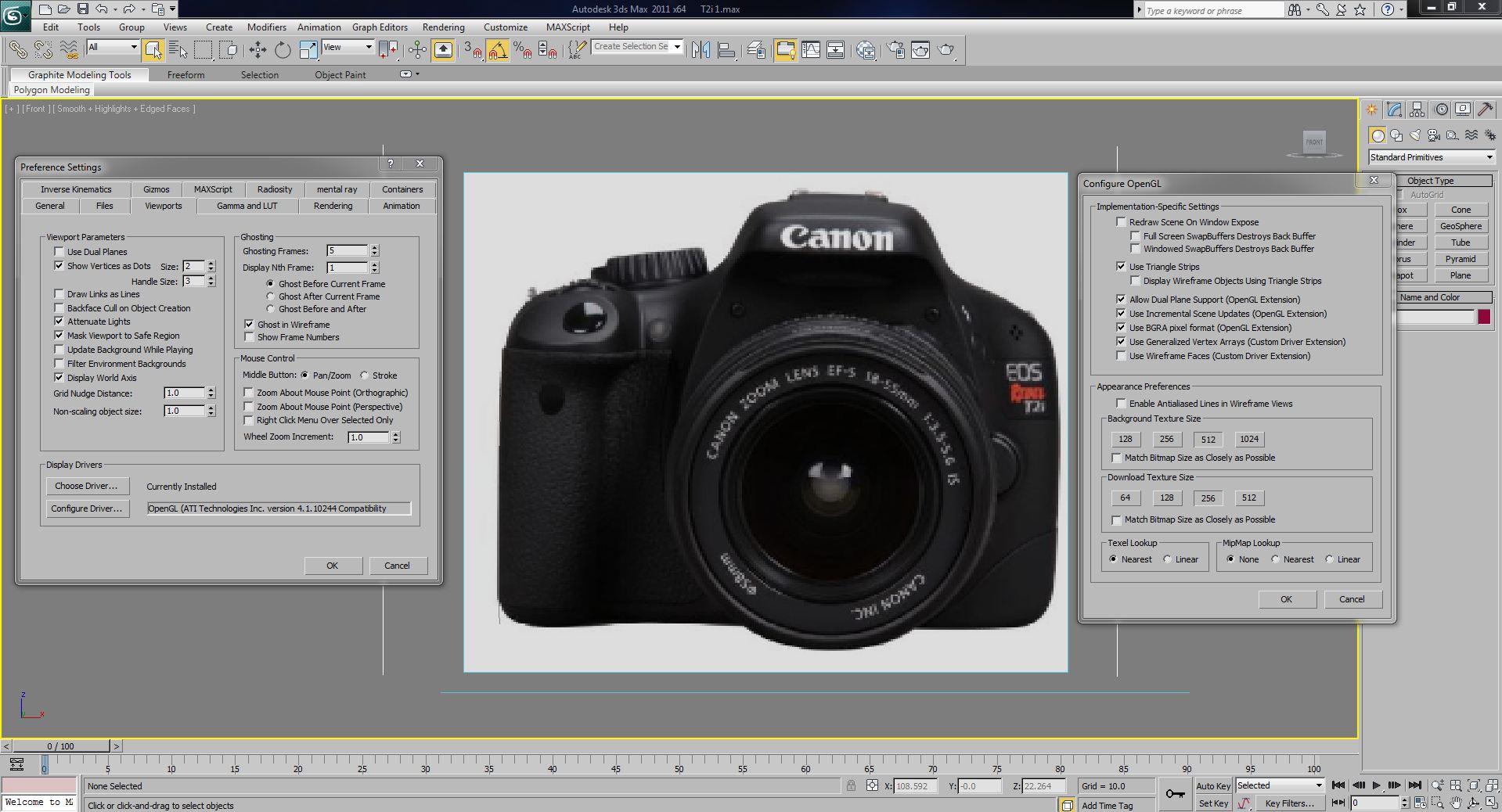The width and height of the screenshot is (1502, 812).
Task: Click the Save File icon
Action: (x=82, y=9)
